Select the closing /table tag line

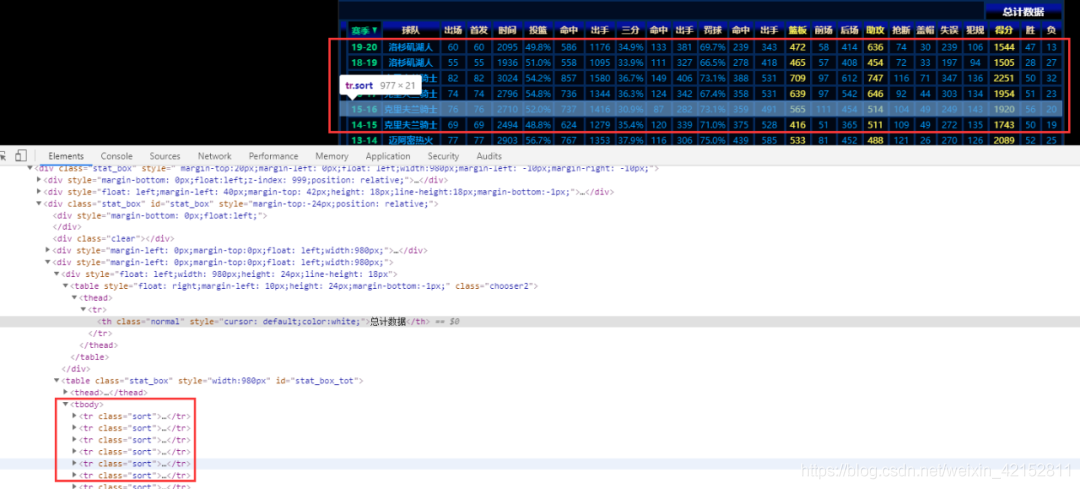tap(90, 357)
